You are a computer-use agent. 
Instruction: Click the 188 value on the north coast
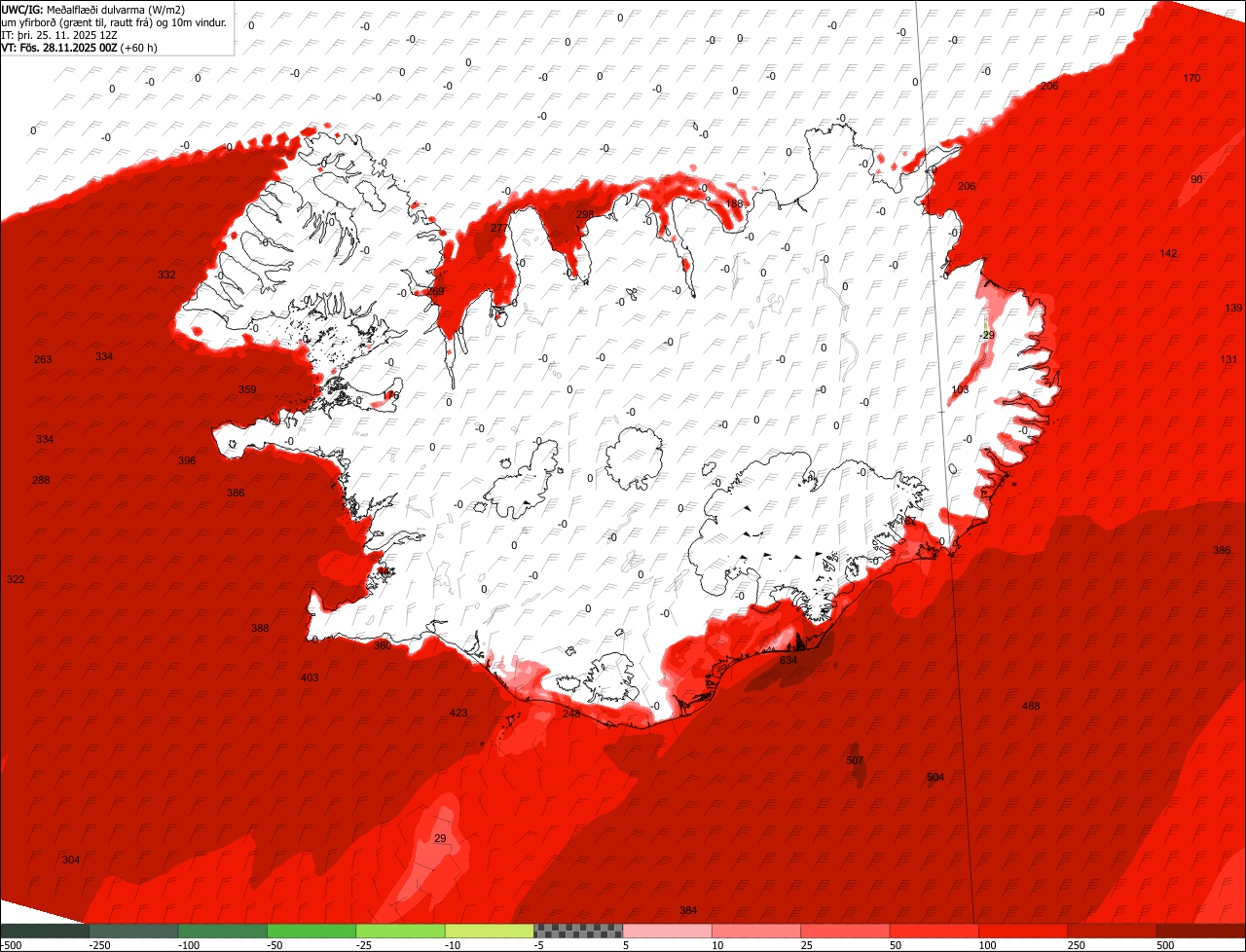tap(734, 203)
